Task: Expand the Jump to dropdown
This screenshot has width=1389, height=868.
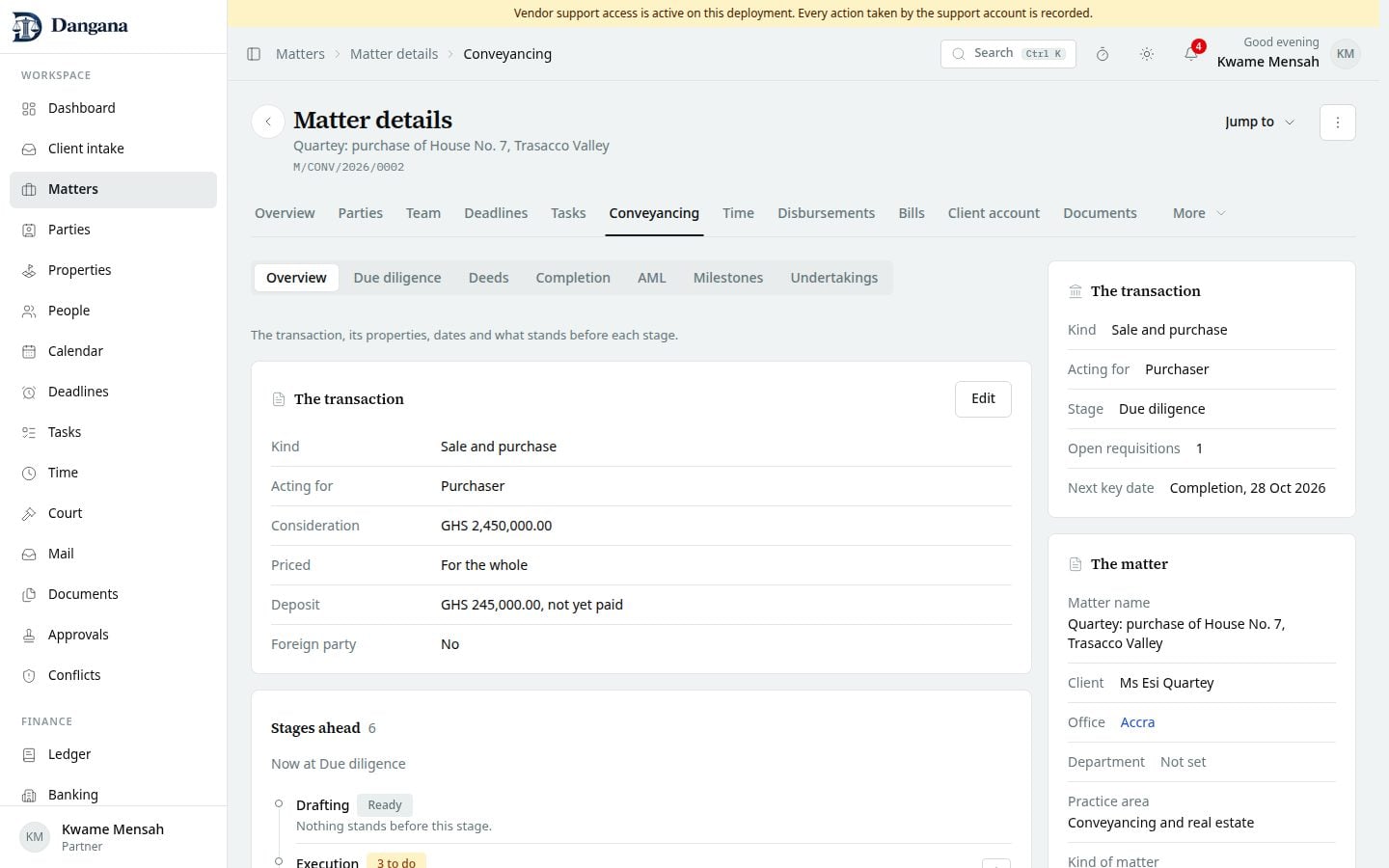Action: (1260, 122)
